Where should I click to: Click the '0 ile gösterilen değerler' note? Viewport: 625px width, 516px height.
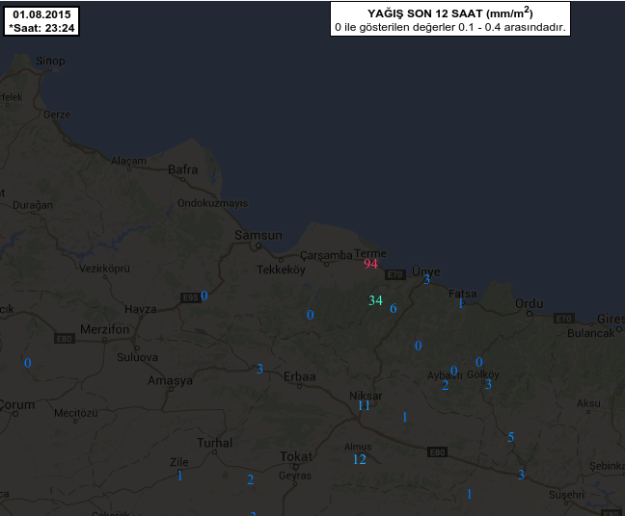coord(450,27)
